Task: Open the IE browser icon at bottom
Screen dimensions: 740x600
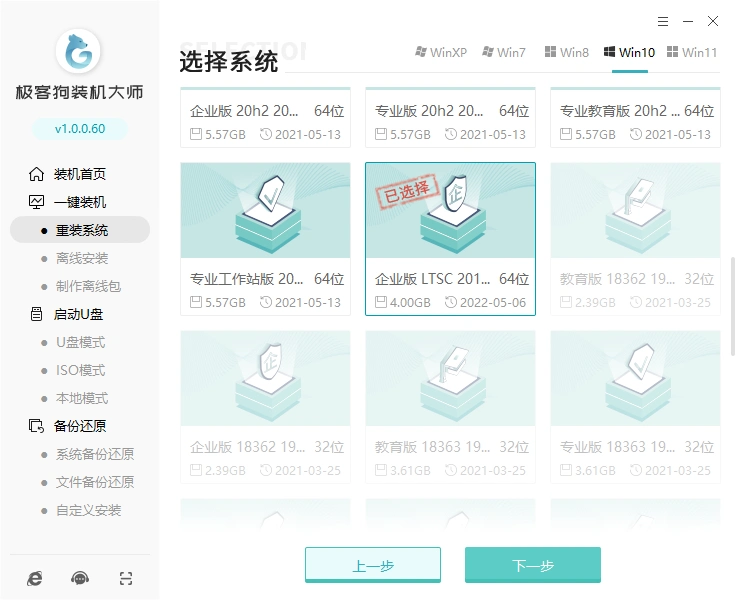Action: click(x=34, y=578)
